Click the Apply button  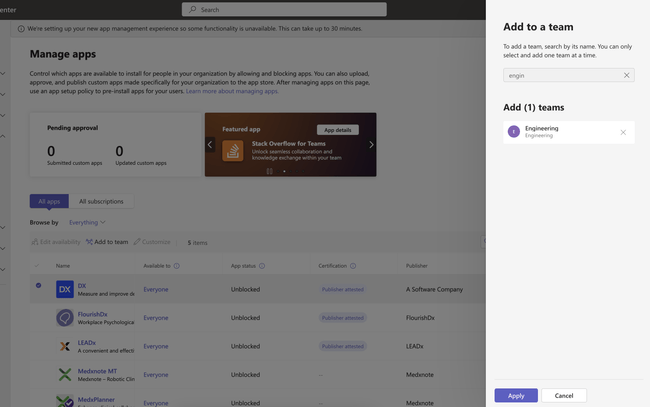point(516,395)
